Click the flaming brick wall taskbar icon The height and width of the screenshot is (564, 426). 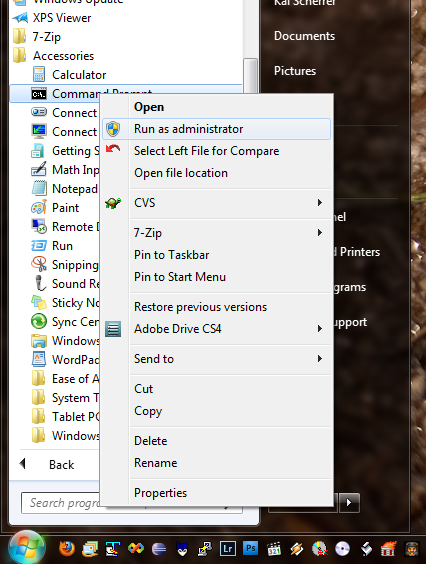pyautogui.click(x=388, y=549)
